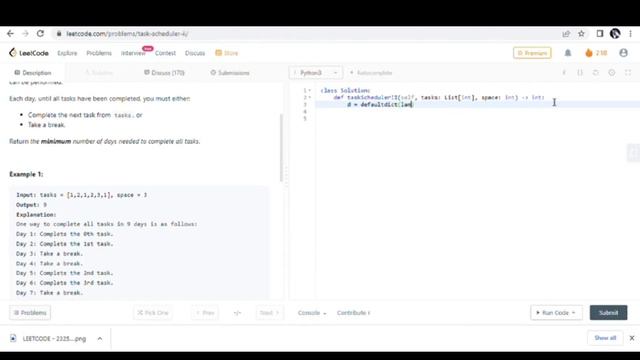Expand the Console panel
This screenshot has height=360, width=640.
coord(312,313)
